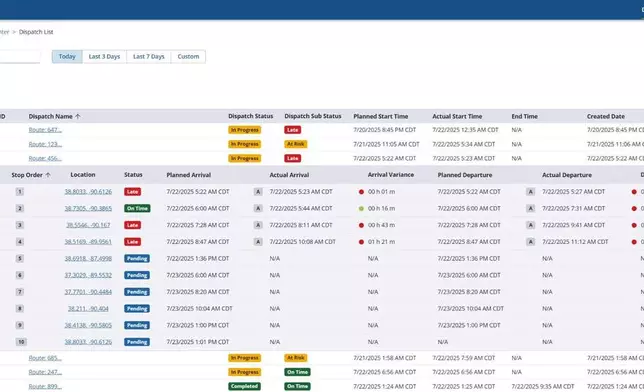Click stop order badge 9
This screenshot has height=392, width=644.
point(20,325)
